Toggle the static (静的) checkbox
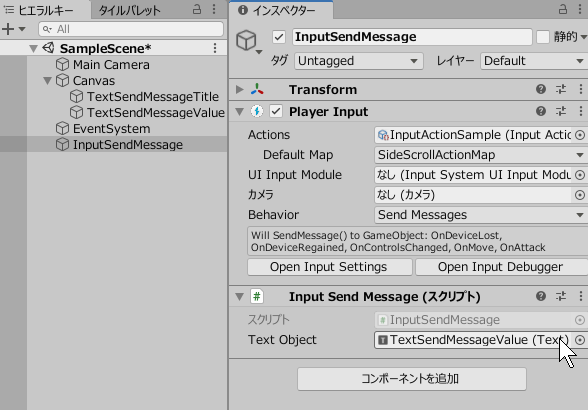This screenshot has width=588, height=410. [x=543, y=37]
